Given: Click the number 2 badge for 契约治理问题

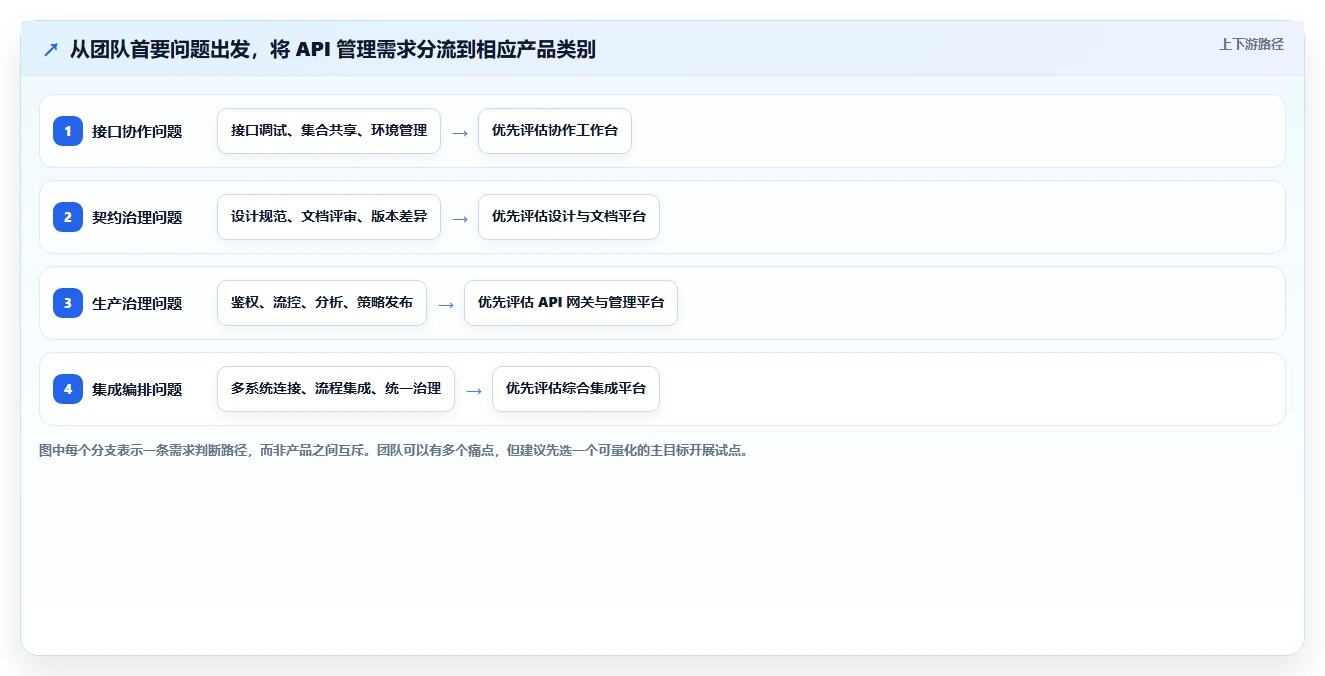Looking at the screenshot, I should coord(68,217).
